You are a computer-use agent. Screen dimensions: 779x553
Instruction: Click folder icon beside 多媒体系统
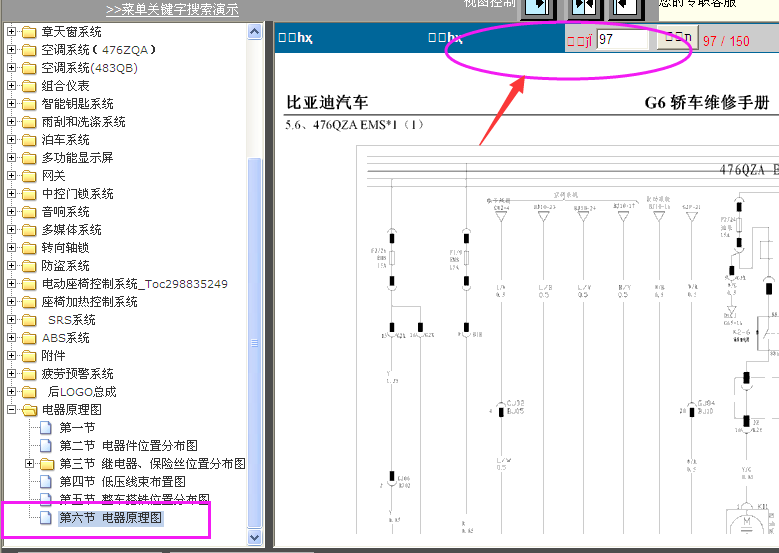click(x=29, y=230)
